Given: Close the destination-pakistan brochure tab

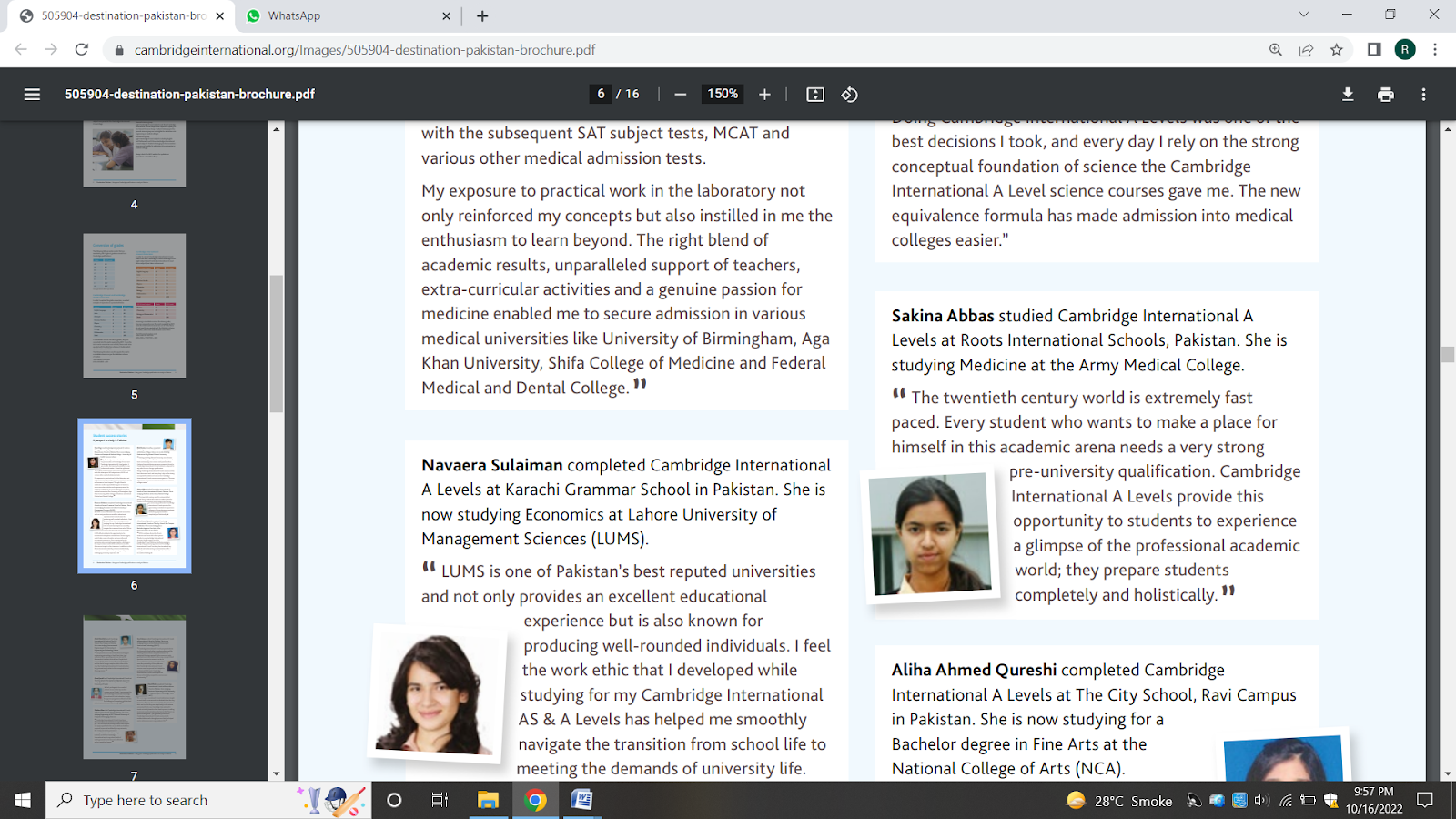Looking at the screenshot, I should coord(219,15).
